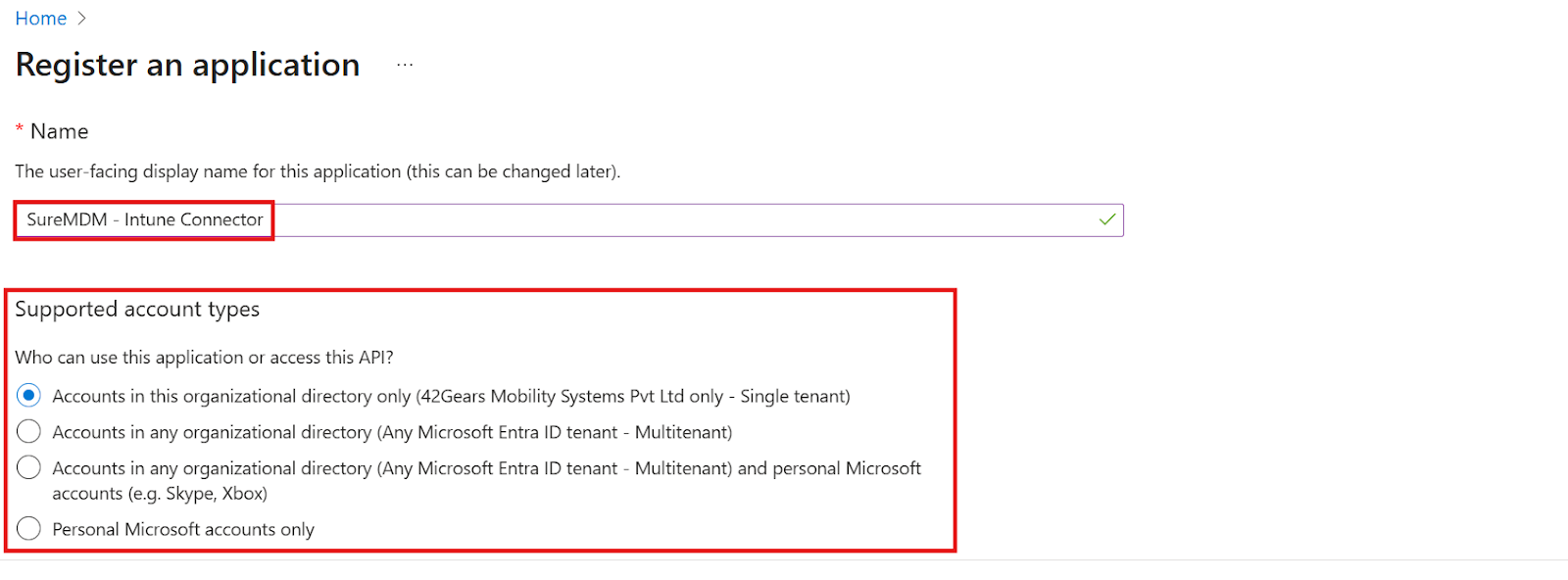The height and width of the screenshot is (580, 1568).
Task: Click the red required asterisk beside Name
Action: coord(20,130)
